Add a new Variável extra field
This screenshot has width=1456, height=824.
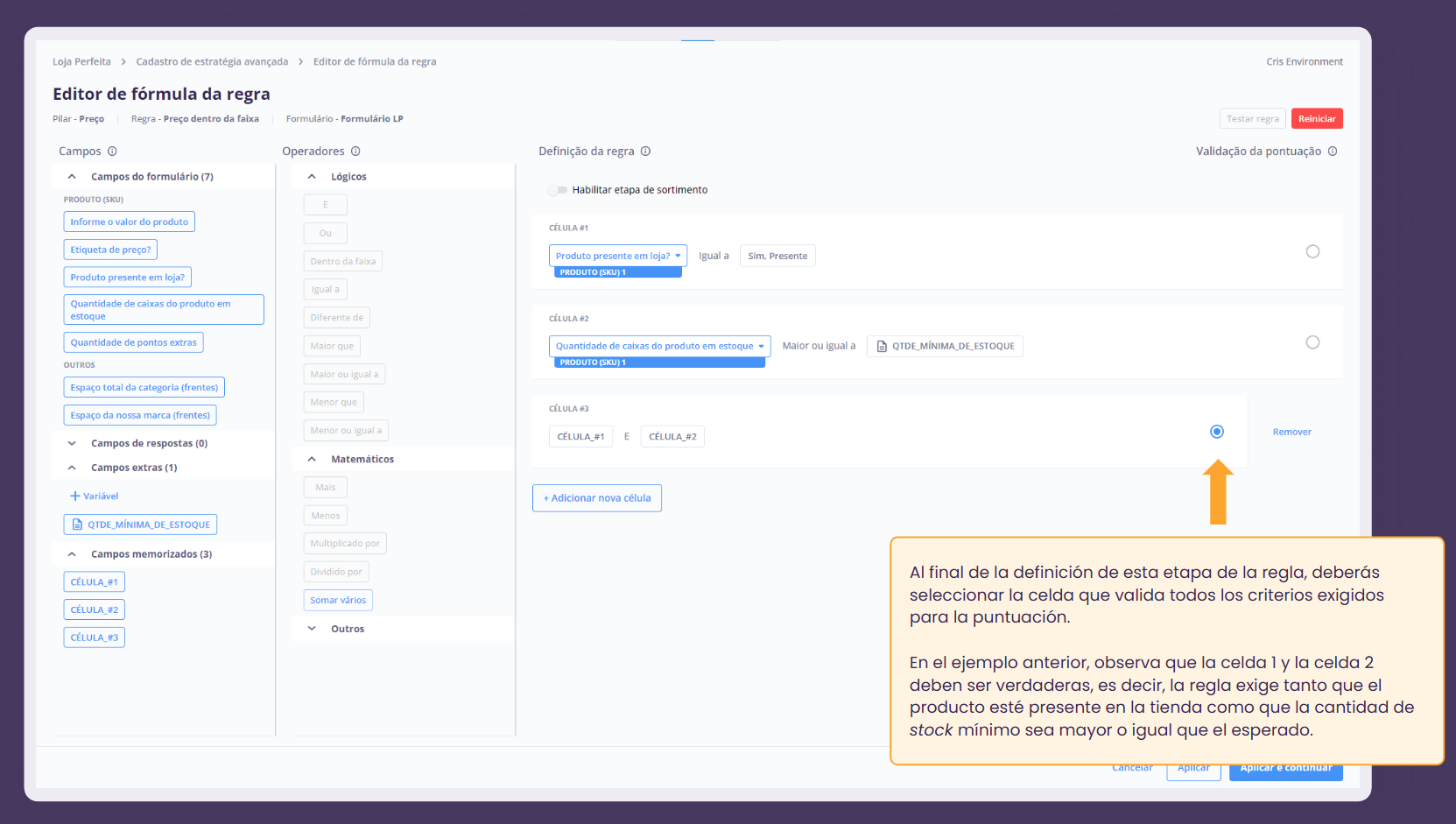pos(94,496)
